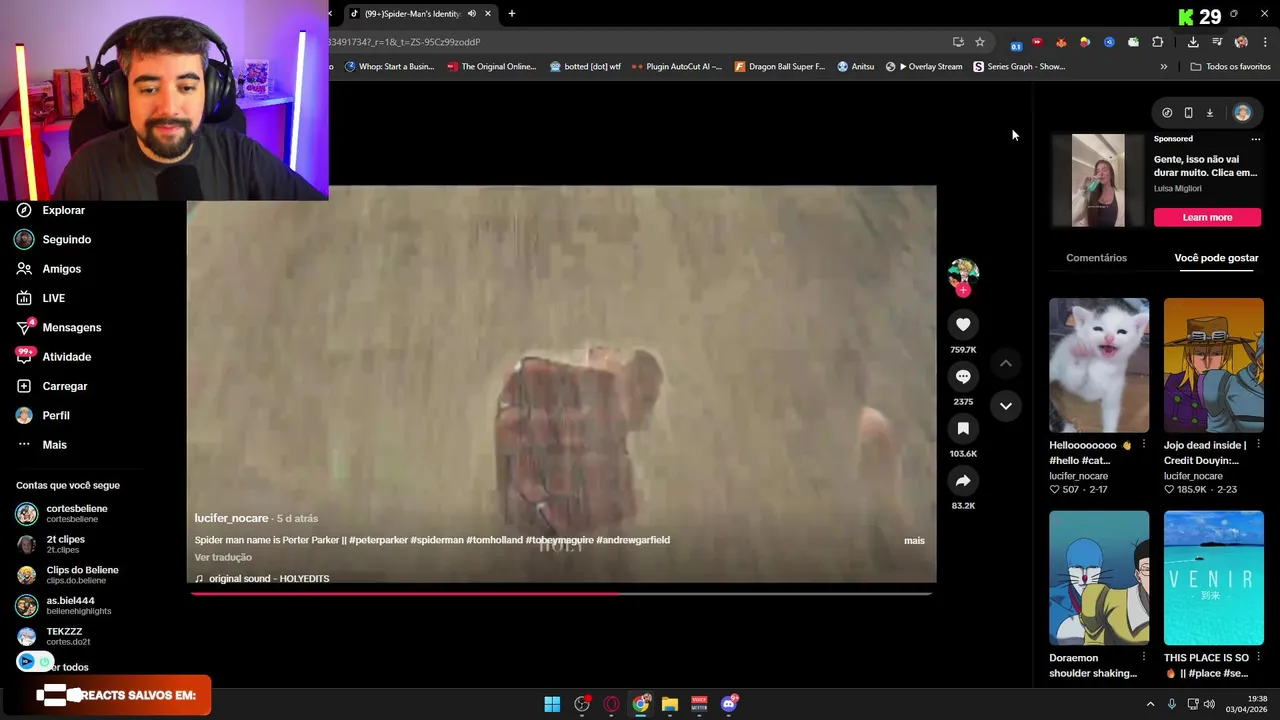
Task: Click the TikTok coins icon in top pill
Action: coord(1167,113)
